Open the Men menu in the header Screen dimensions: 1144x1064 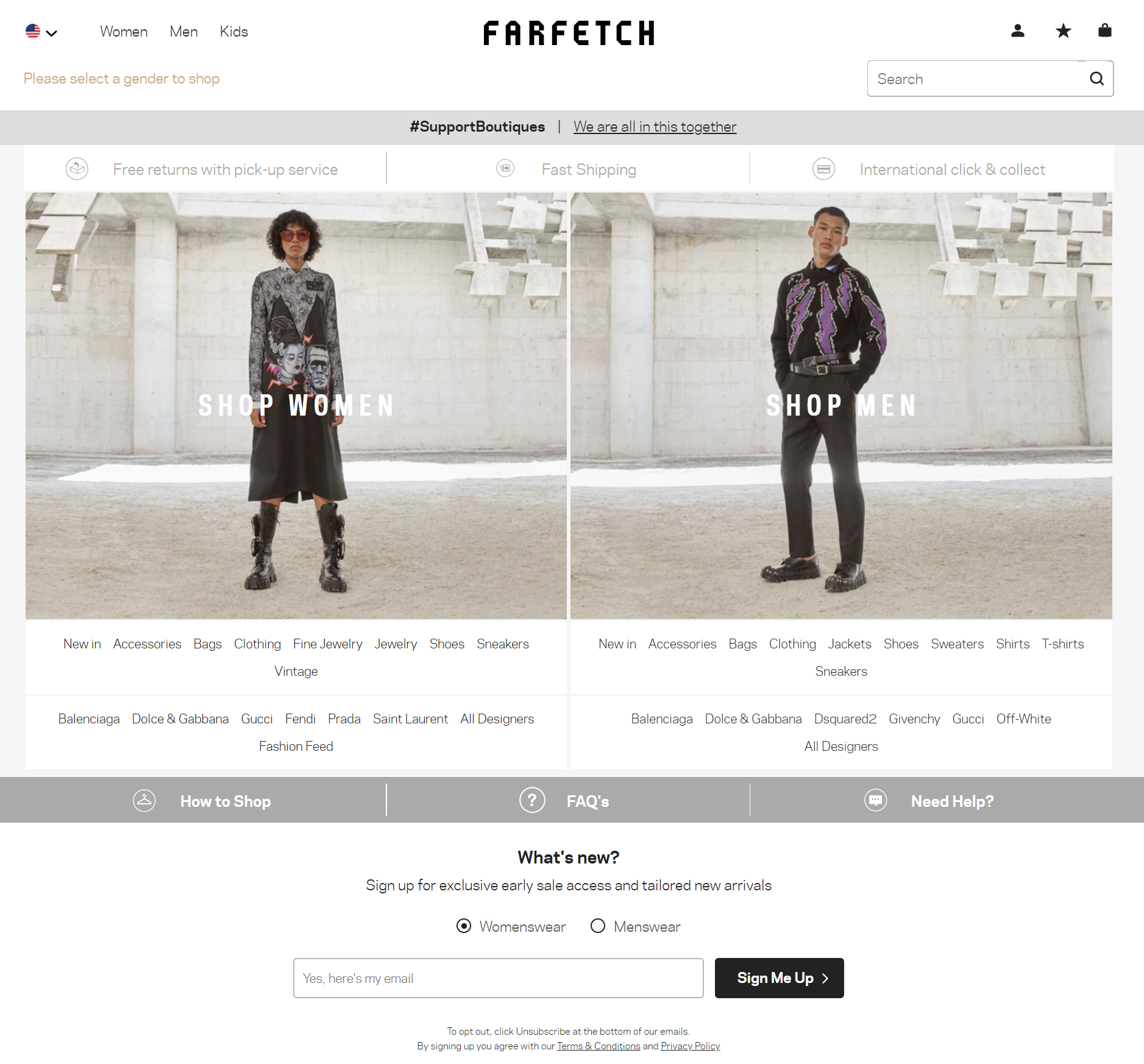(183, 32)
